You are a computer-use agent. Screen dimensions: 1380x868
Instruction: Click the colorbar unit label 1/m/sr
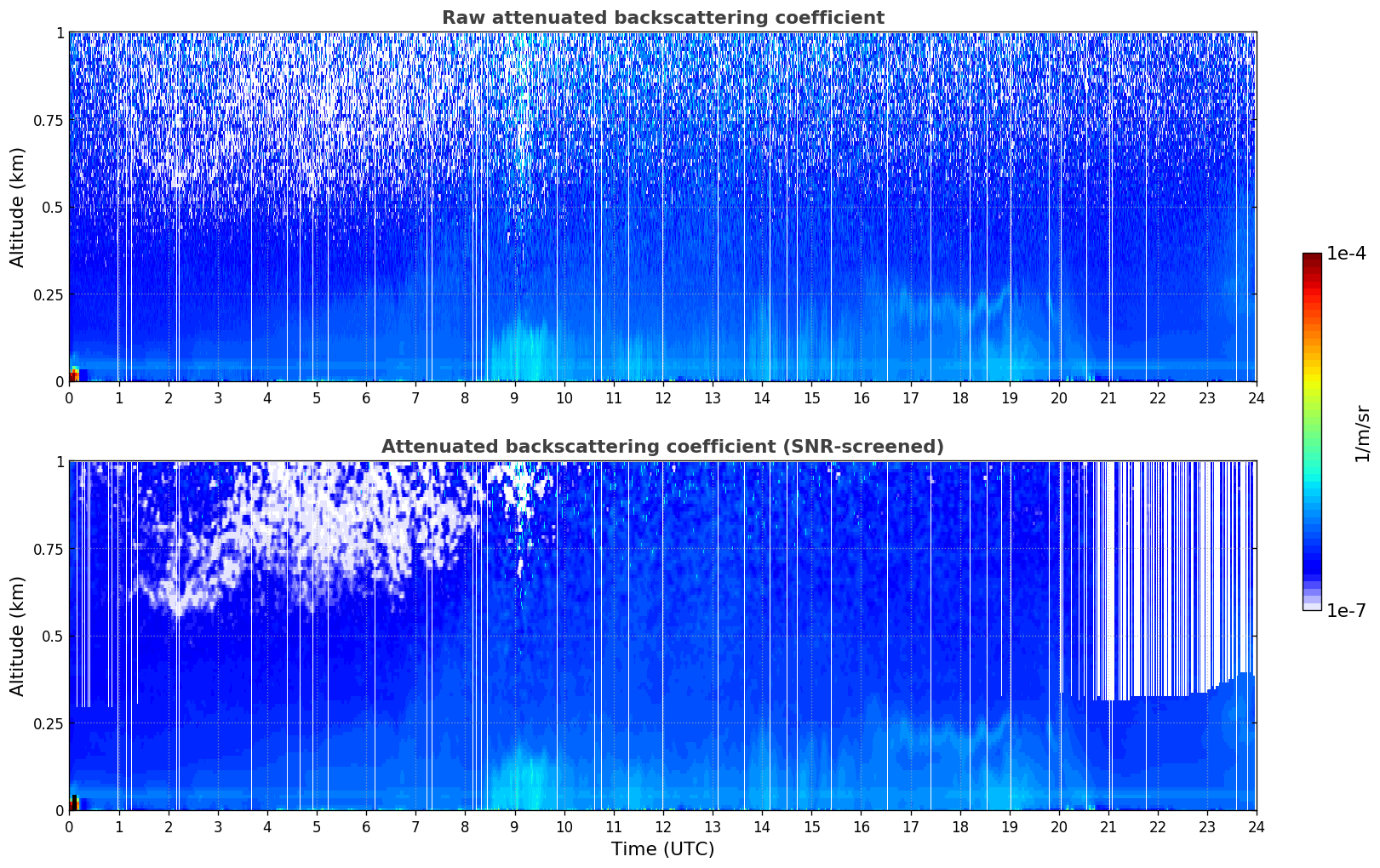pyautogui.click(x=1362, y=432)
